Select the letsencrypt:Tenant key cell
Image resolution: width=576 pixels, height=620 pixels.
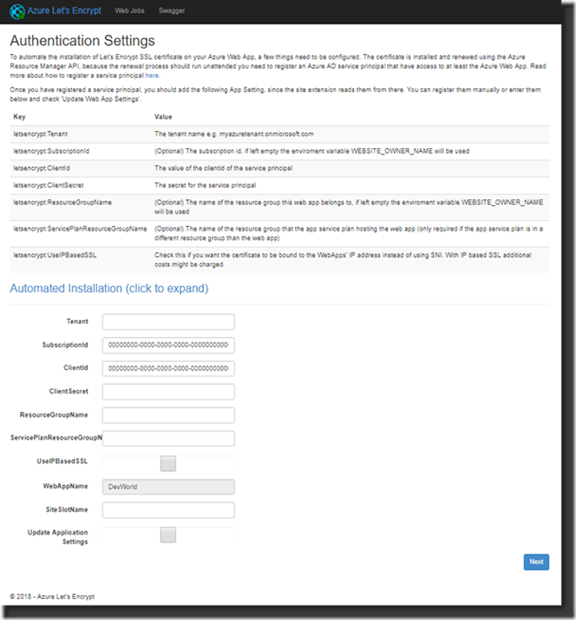(x=40, y=134)
